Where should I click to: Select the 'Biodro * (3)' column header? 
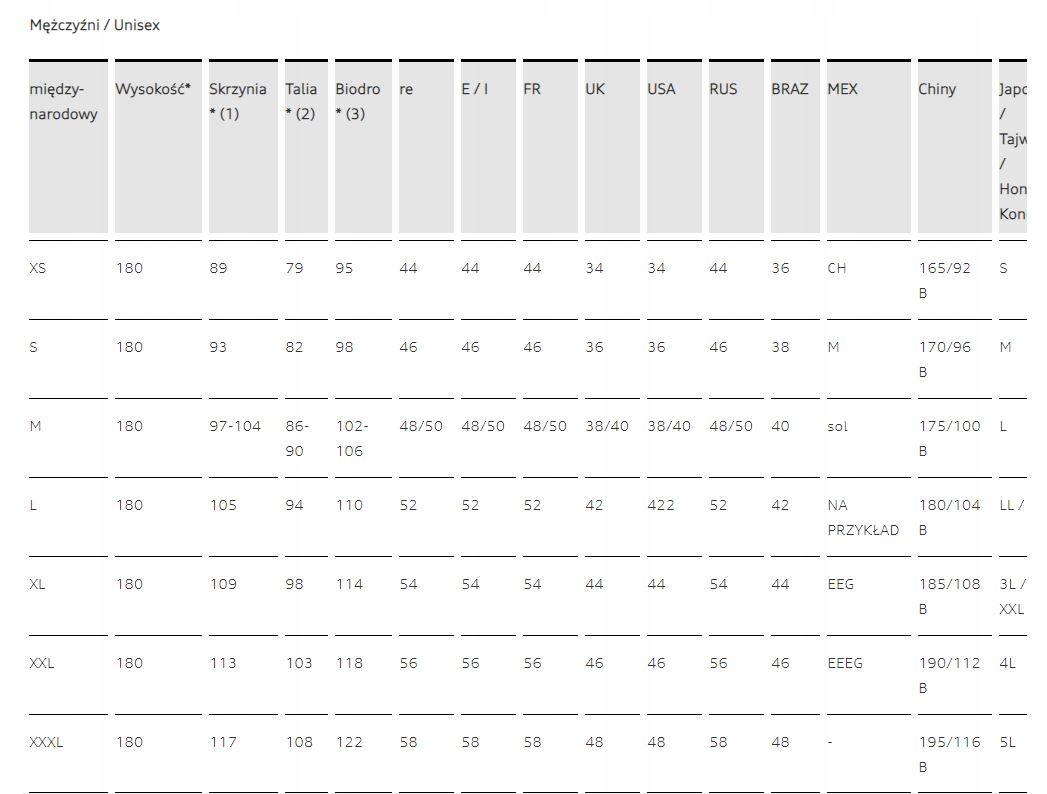coord(357,101)
